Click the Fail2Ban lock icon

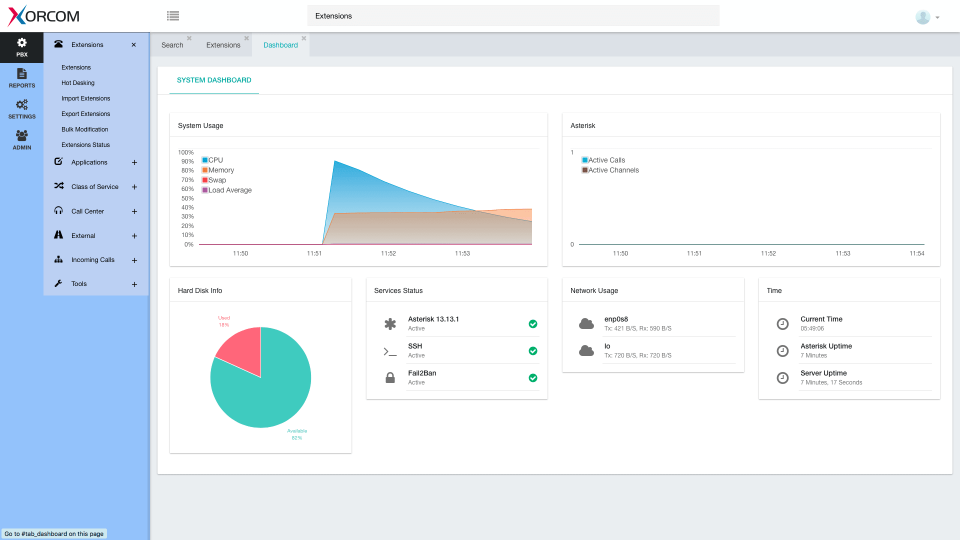pyautogui.click(x=390, y=378)
